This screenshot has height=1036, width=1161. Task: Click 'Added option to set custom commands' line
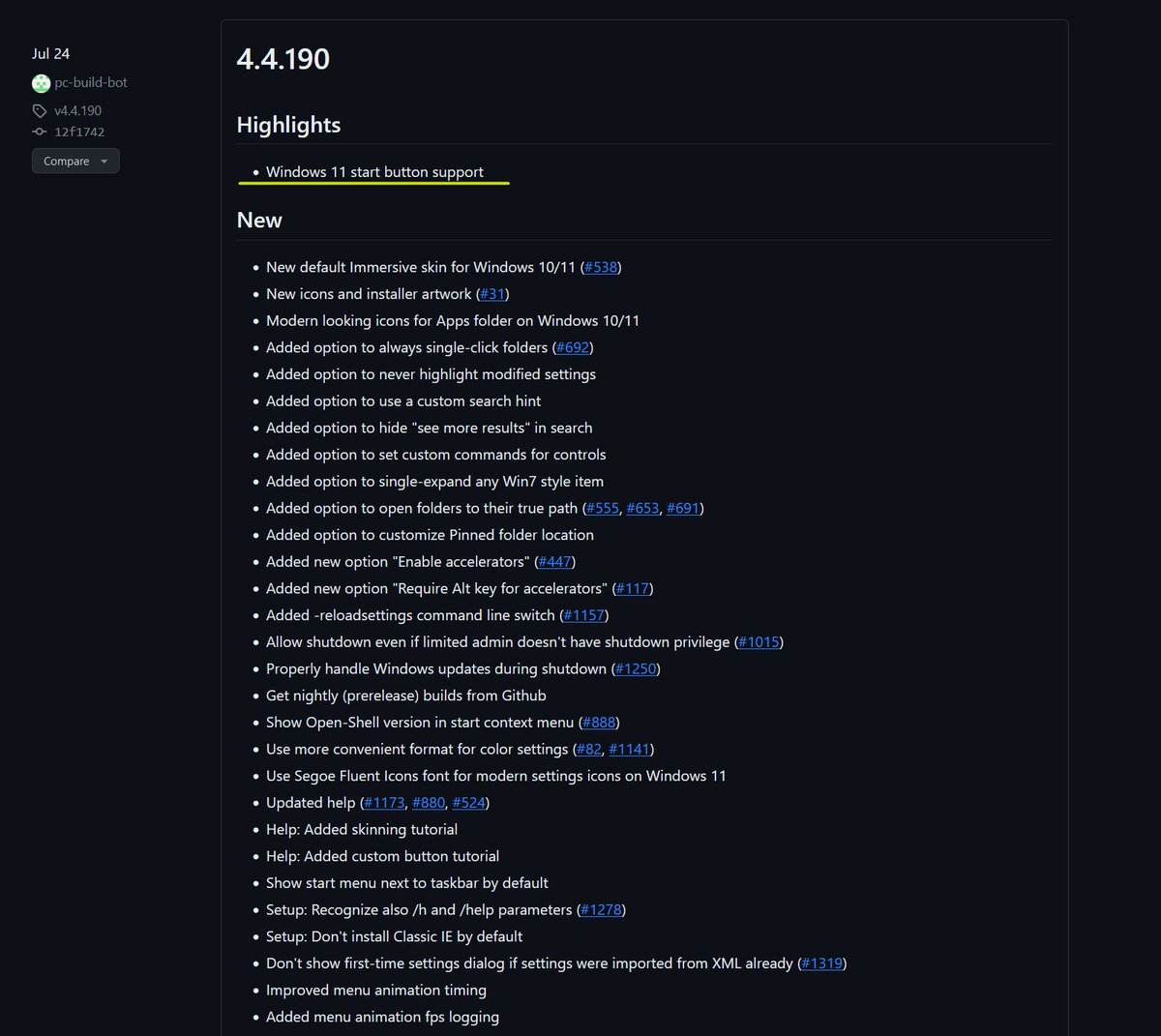435,455
